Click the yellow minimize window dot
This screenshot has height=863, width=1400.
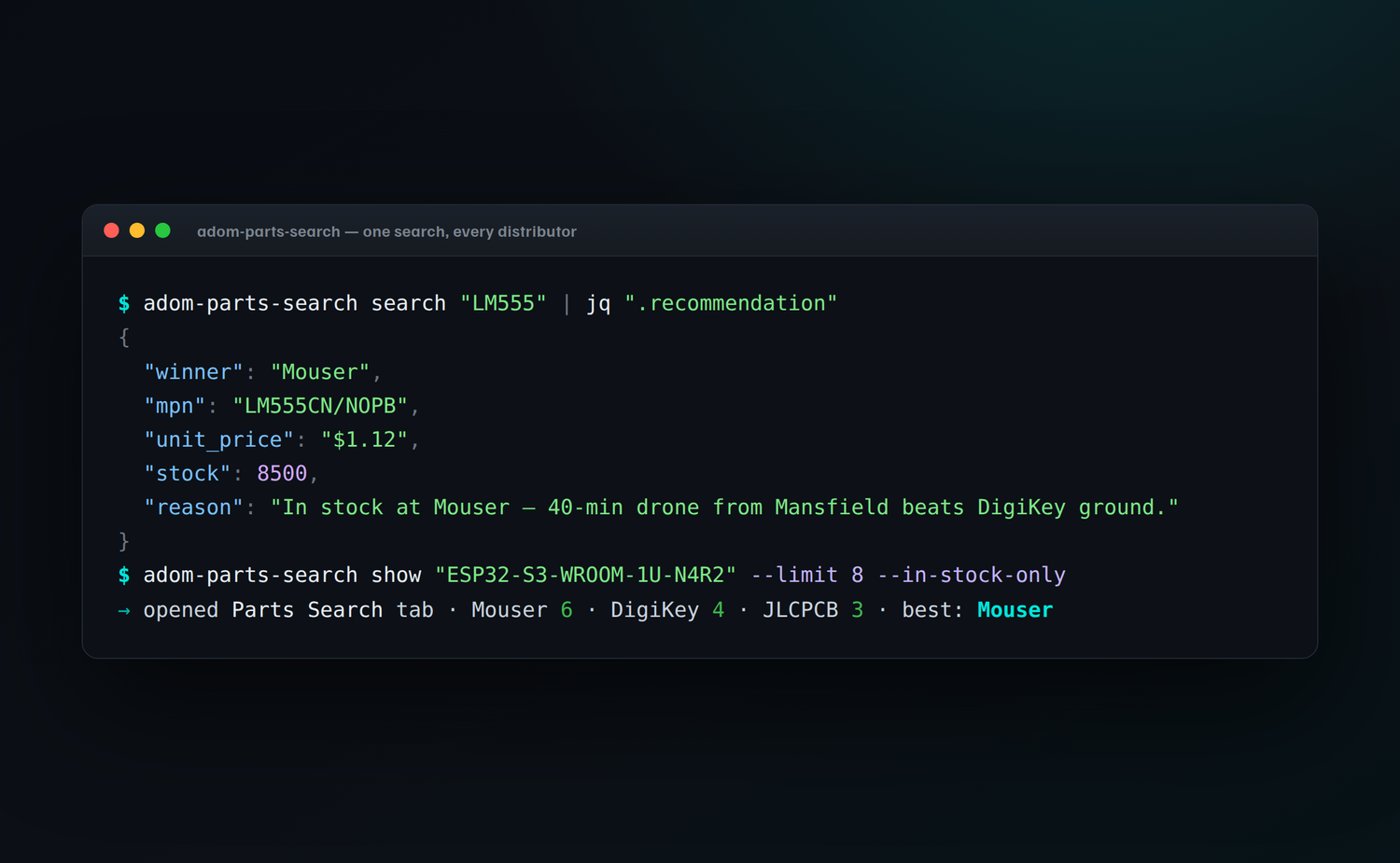click(x=137, y=230)
